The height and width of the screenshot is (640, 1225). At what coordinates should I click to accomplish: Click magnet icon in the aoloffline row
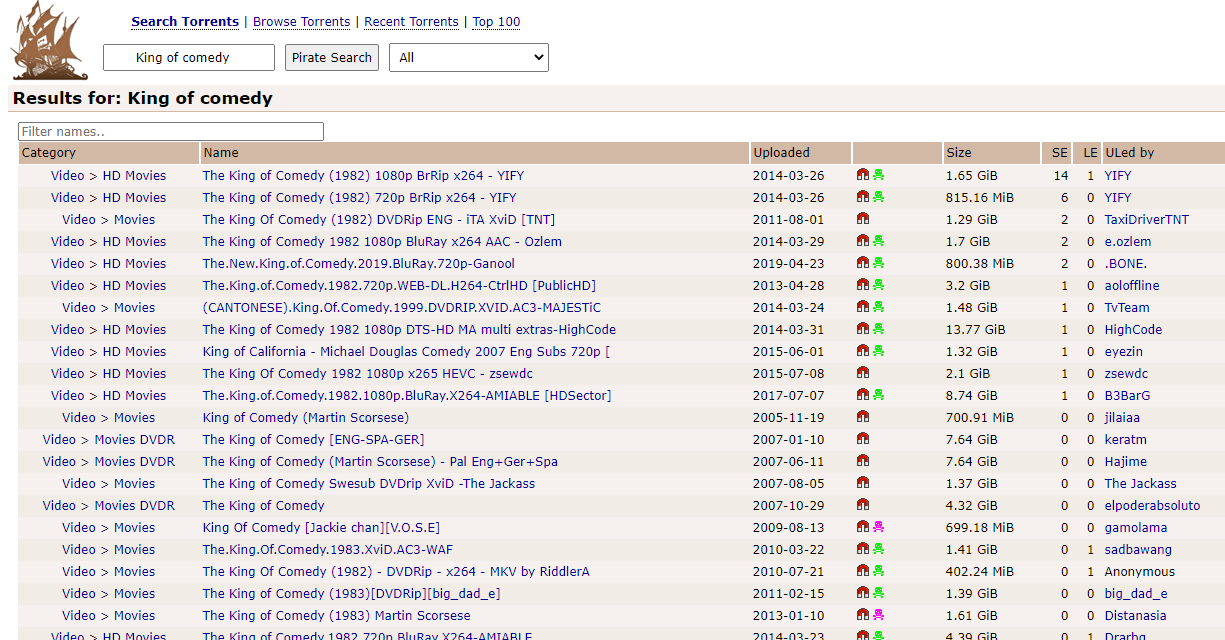pyautogui.click(x=863, y=285)
